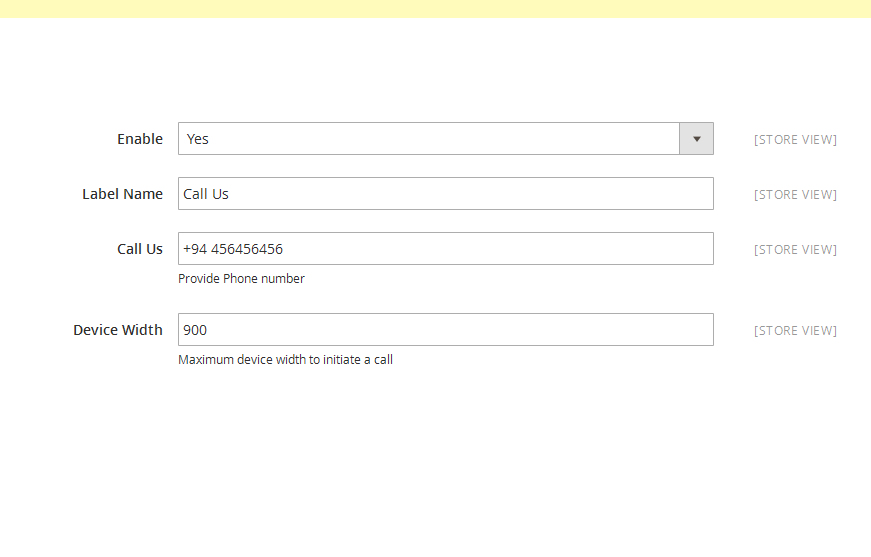
Task: Click on the +94 456456456 phone value
Action: click(233, 249)
